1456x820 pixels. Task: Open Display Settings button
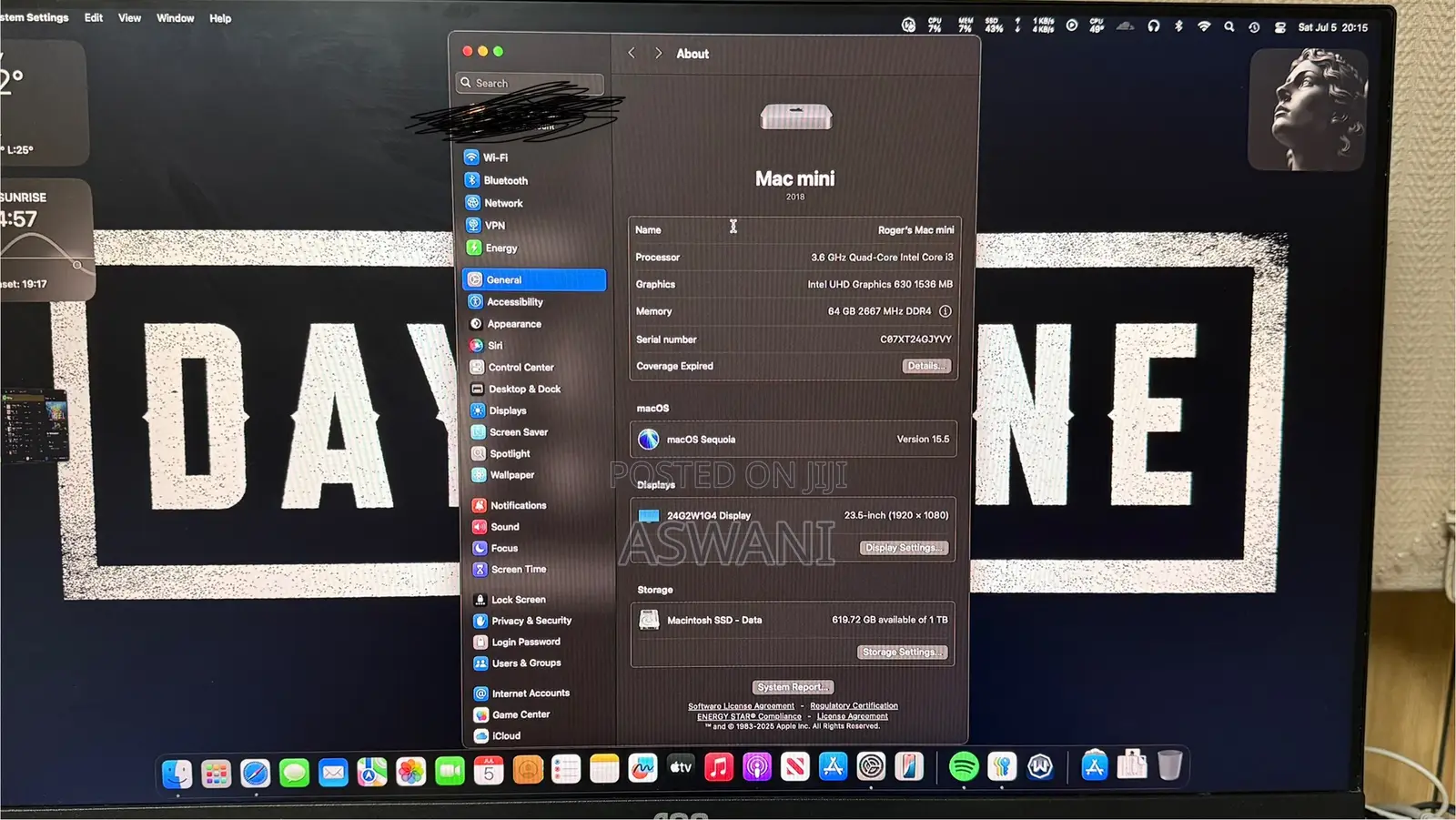pyautogui.click(x=904, y=548)
